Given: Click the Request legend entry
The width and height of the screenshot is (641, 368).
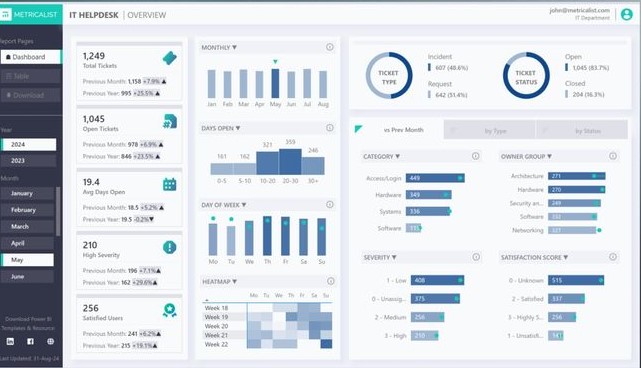Looking at the screenshot, I should pyautogui.click(x=447, y=90).
